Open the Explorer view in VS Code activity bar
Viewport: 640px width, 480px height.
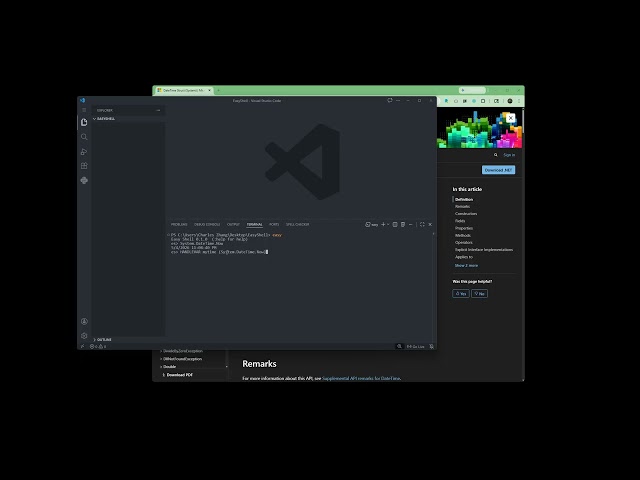click(x=84, y=122)
